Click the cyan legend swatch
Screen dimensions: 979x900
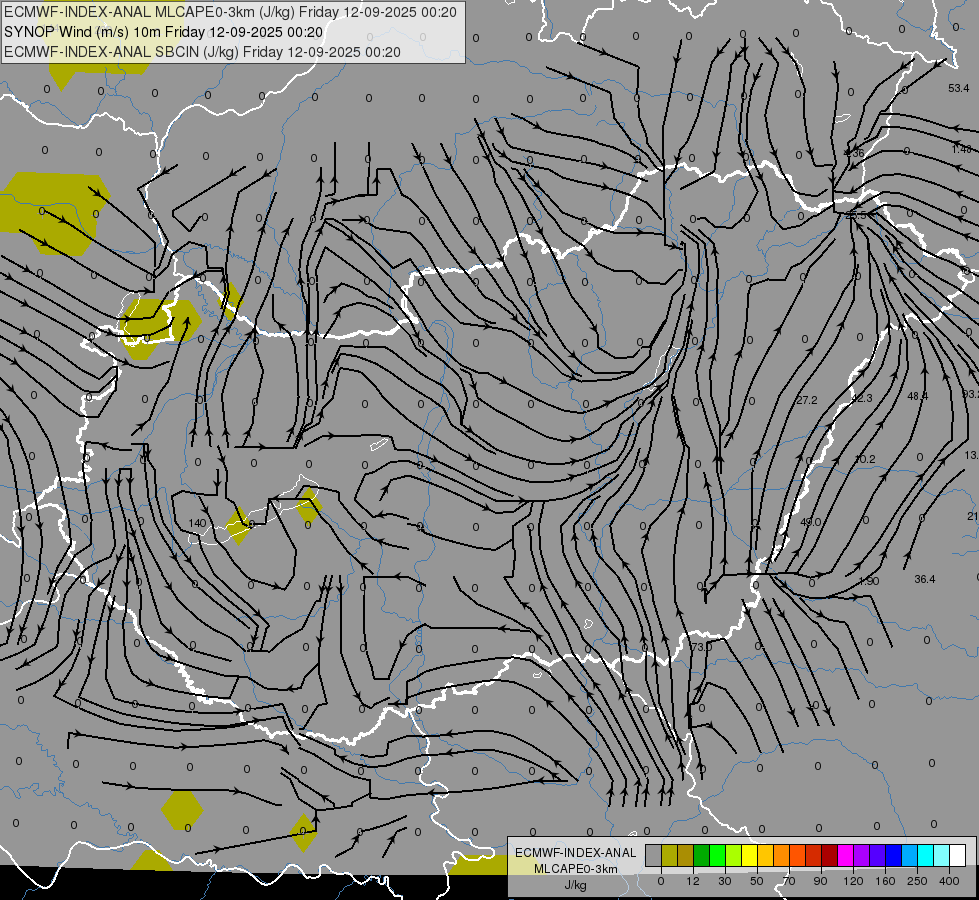click(926, 855)
